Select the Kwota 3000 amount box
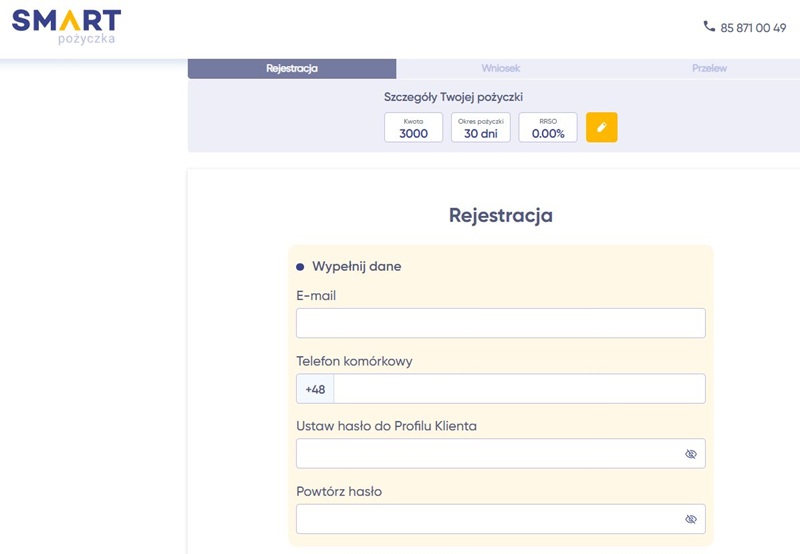Screen dimensions: 800x554 (413, 128)
